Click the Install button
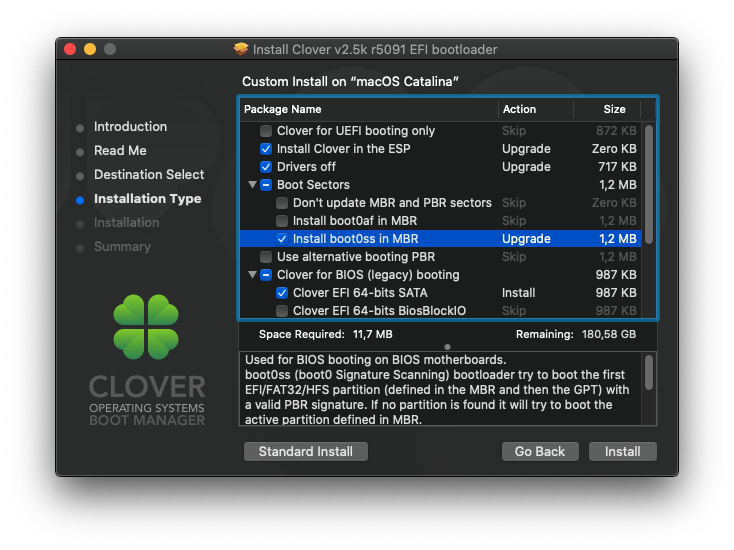The image size is (734, 550). coord(623,451)
